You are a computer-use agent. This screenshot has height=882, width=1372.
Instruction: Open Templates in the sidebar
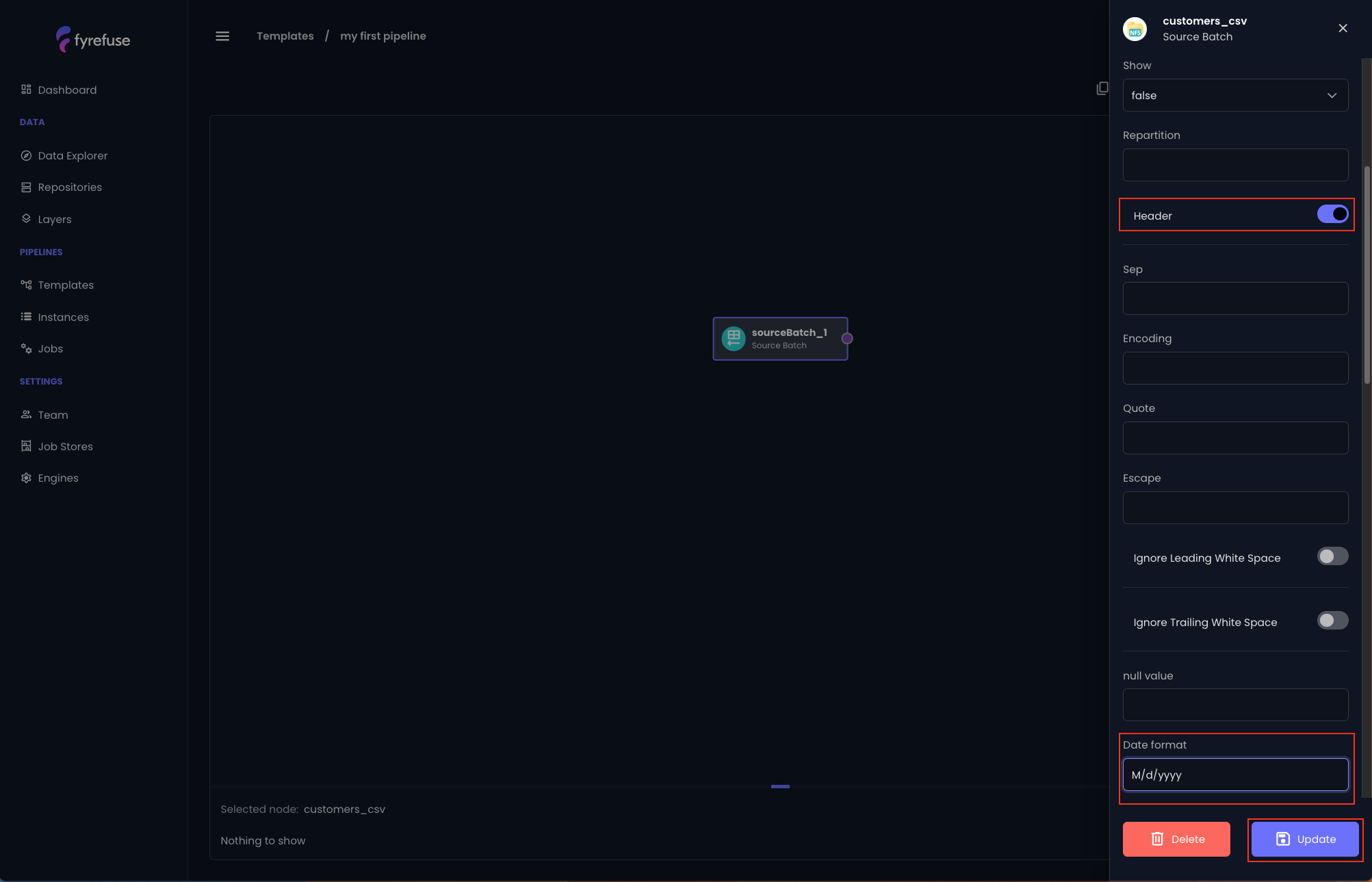coord(66,285)
